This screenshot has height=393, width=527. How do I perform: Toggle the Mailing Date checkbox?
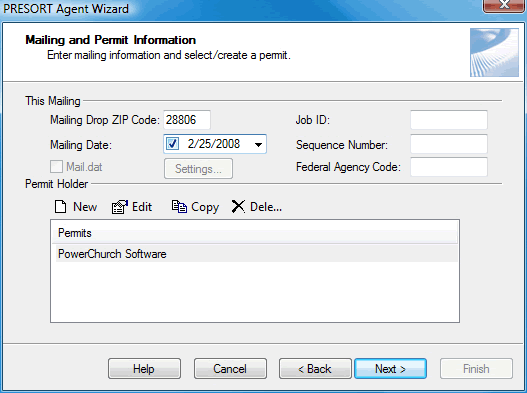[x=172, y=144]
